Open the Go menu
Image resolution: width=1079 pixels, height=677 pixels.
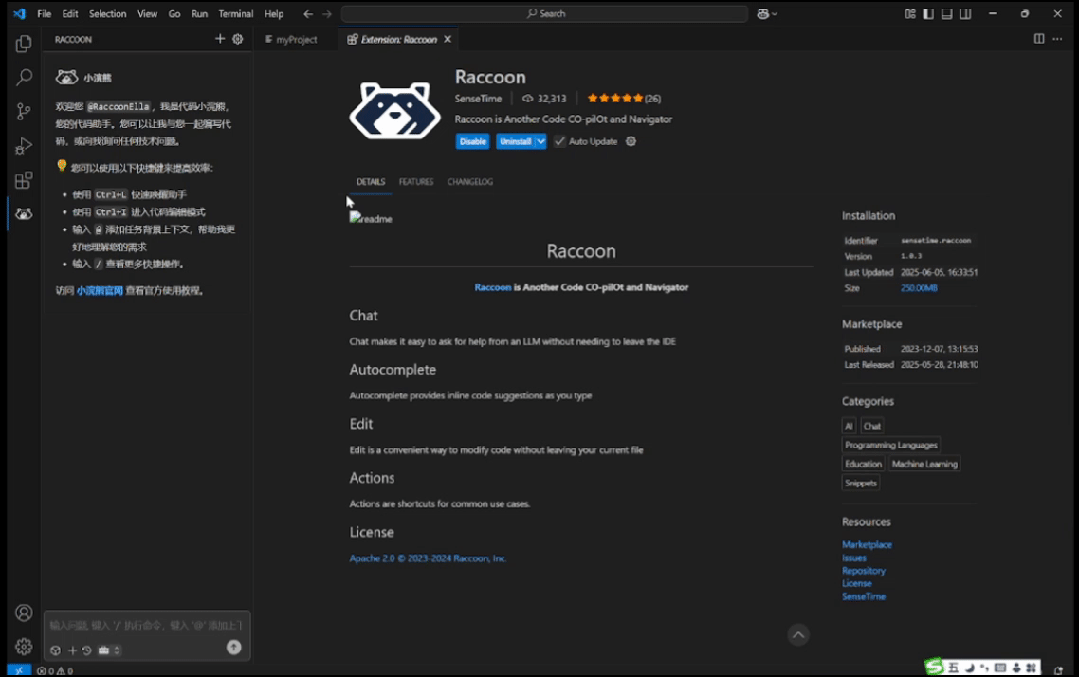pyautogui.click(x=174, y=14)
